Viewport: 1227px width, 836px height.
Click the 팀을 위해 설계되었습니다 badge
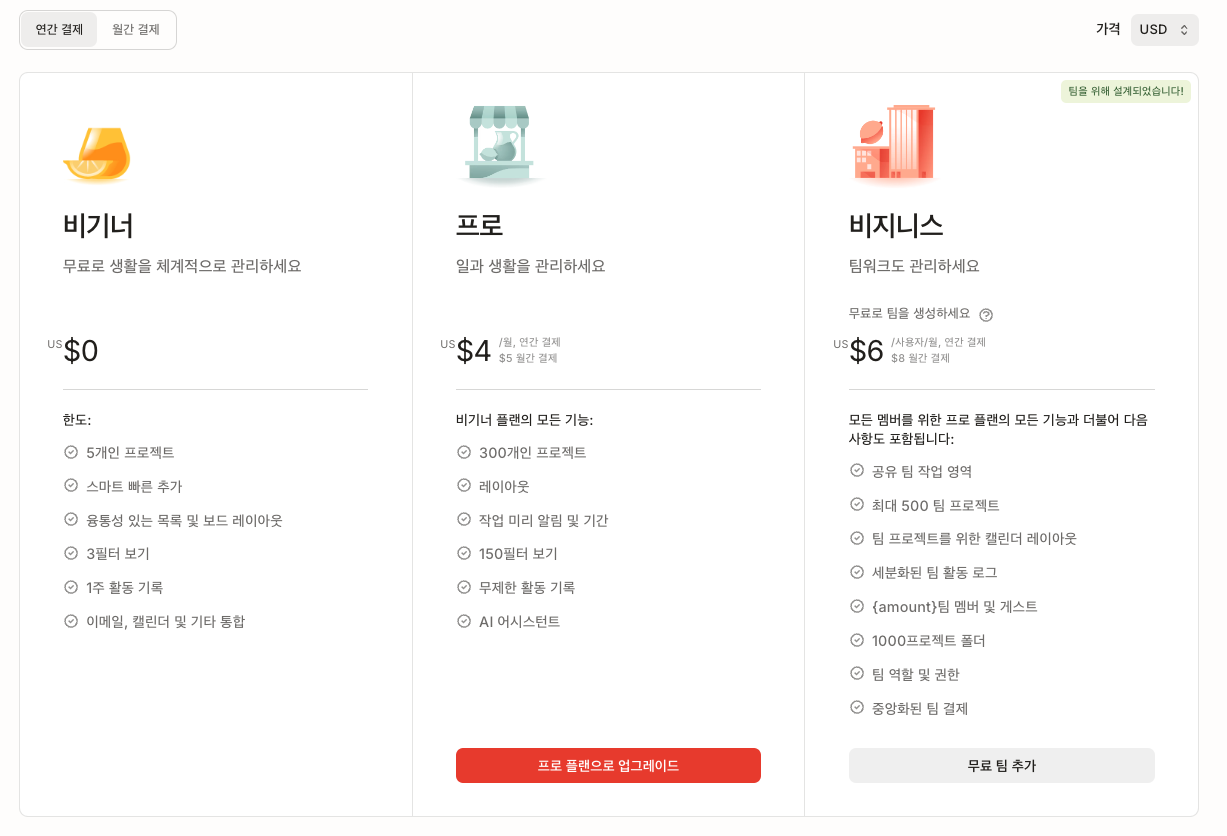[x=1125, y=91]
